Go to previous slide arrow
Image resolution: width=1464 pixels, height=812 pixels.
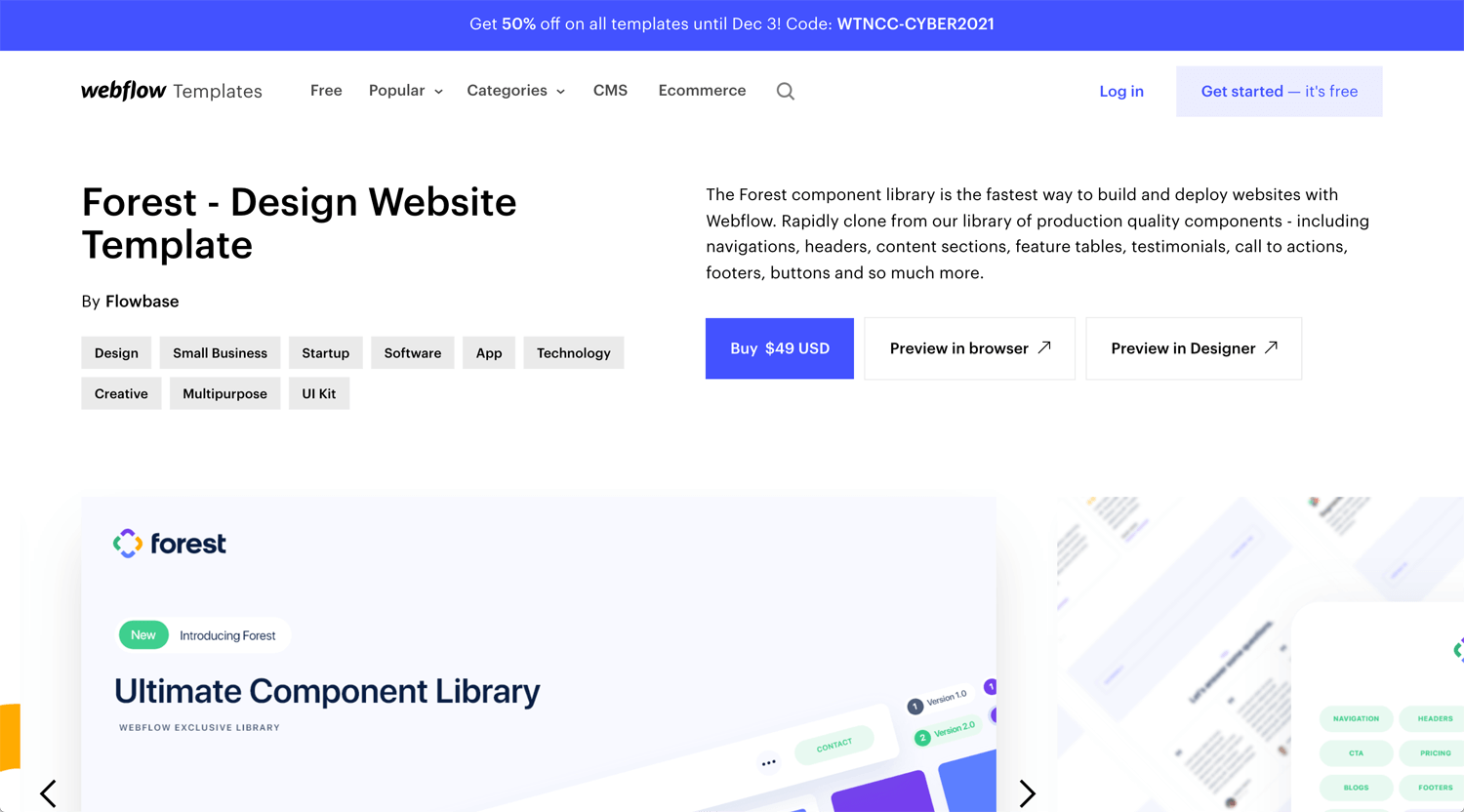point(48,792)
